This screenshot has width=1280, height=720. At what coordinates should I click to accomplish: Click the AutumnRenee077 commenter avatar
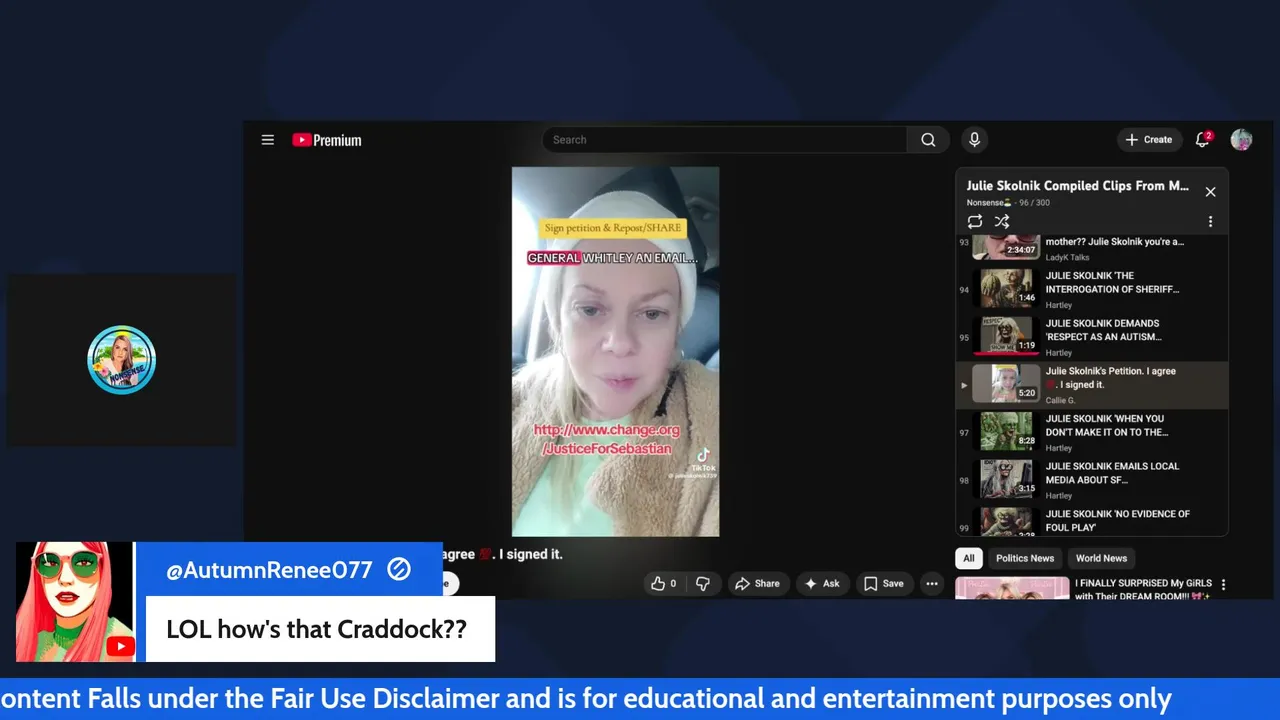[75, 602]
